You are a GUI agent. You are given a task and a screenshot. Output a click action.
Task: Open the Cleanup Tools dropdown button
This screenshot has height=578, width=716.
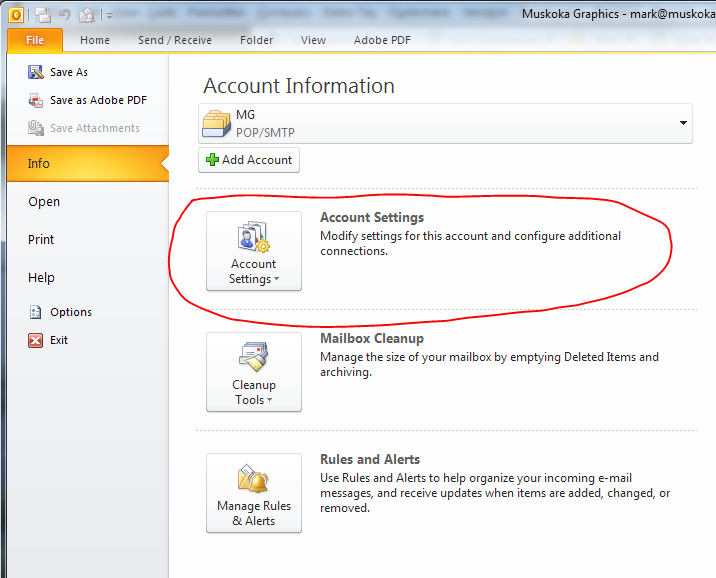[x=254, y=372]
